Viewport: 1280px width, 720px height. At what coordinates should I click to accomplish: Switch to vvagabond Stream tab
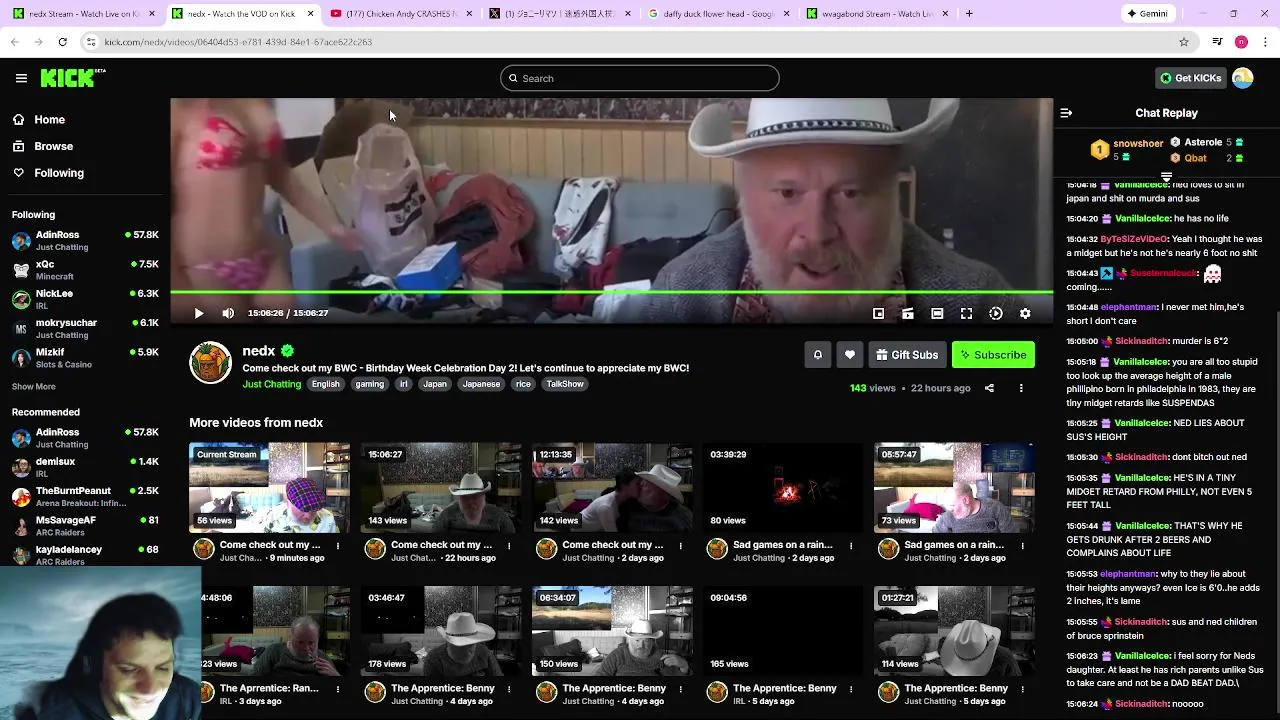[877, 14]
